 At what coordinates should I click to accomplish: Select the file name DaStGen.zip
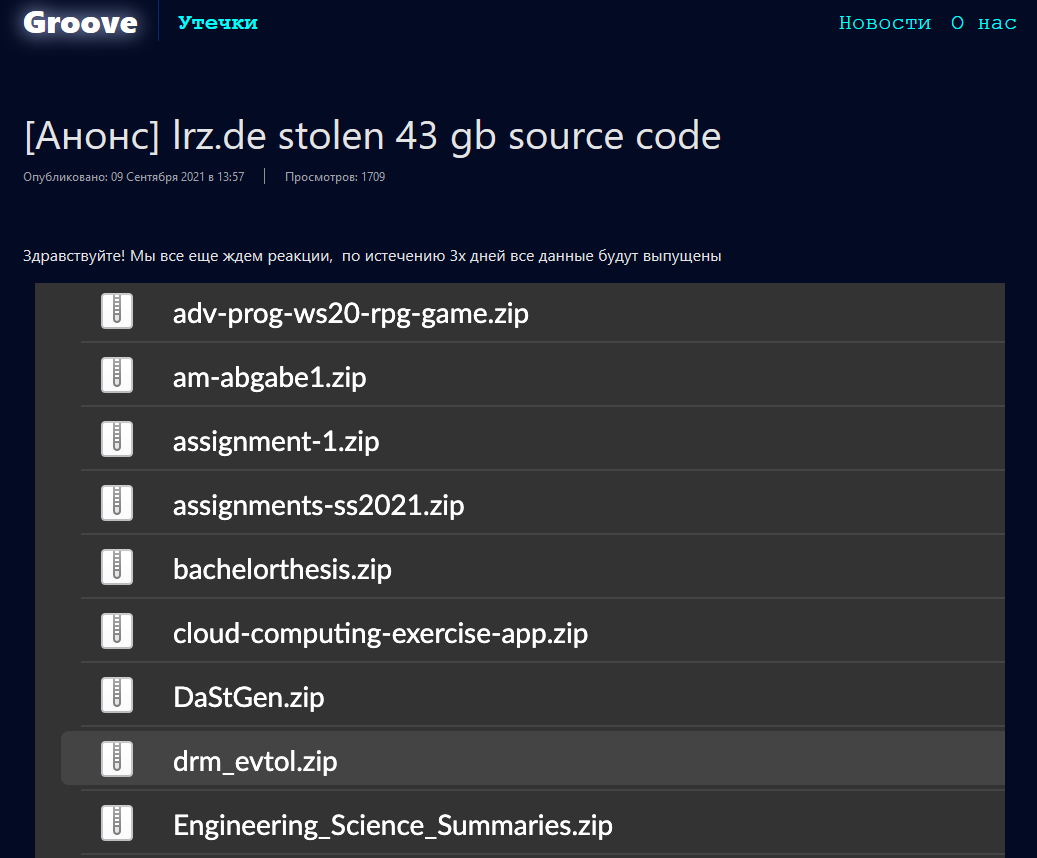249,697
